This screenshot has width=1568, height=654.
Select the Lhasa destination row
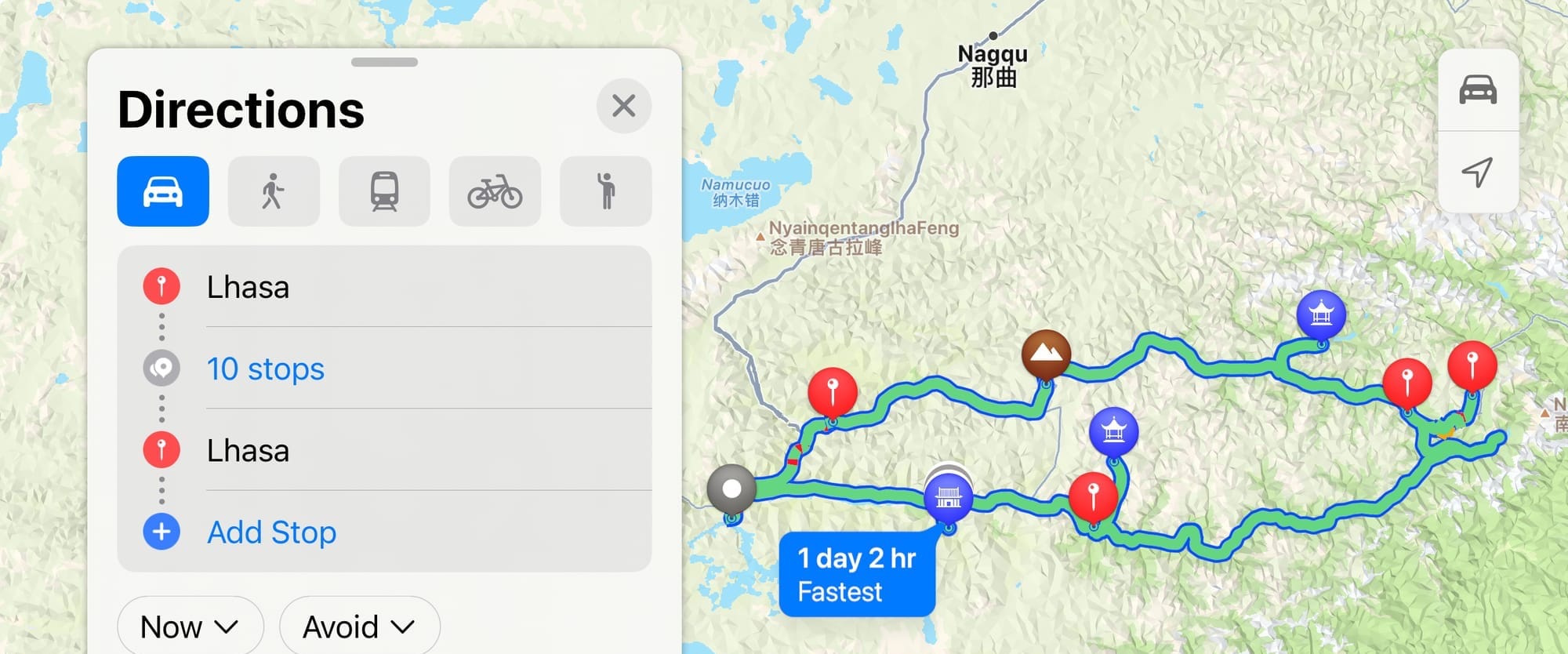point(384,450)
